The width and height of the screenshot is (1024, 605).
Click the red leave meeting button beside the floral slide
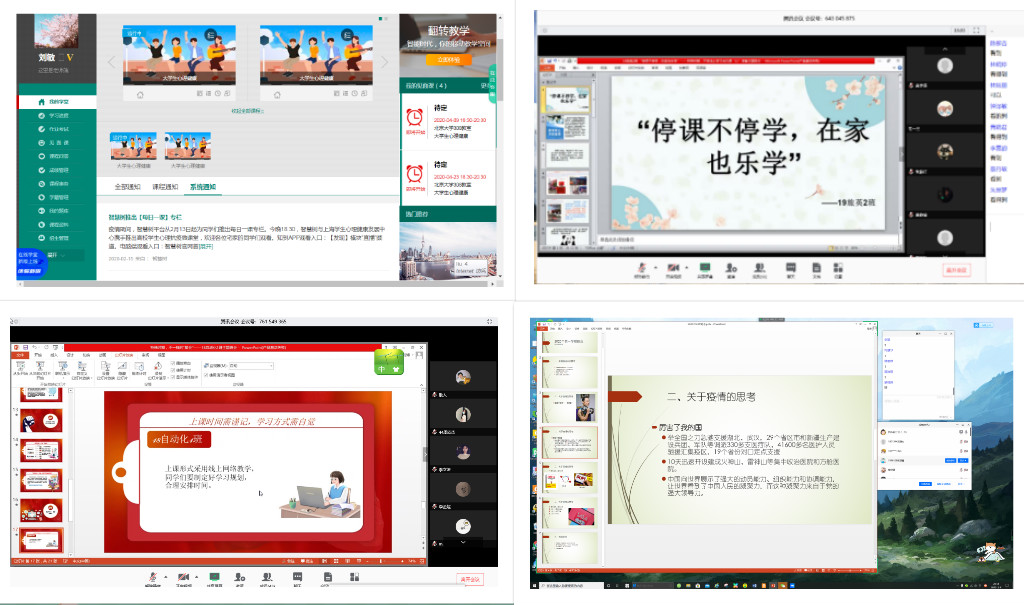tap(956, 269)
